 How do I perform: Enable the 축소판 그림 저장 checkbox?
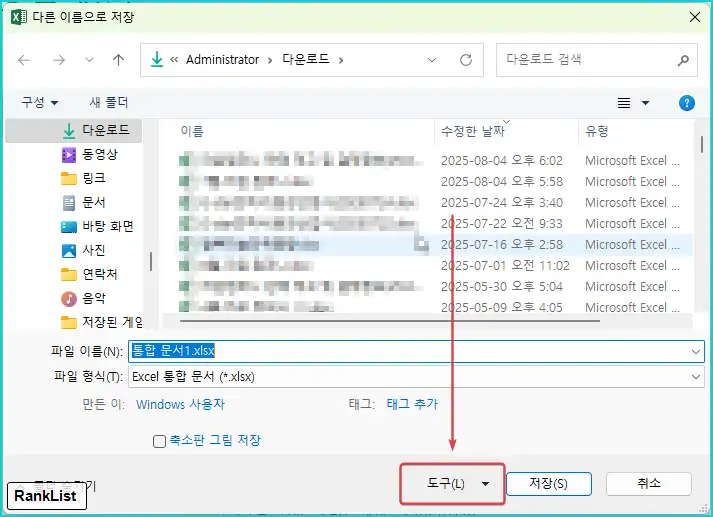159,441
